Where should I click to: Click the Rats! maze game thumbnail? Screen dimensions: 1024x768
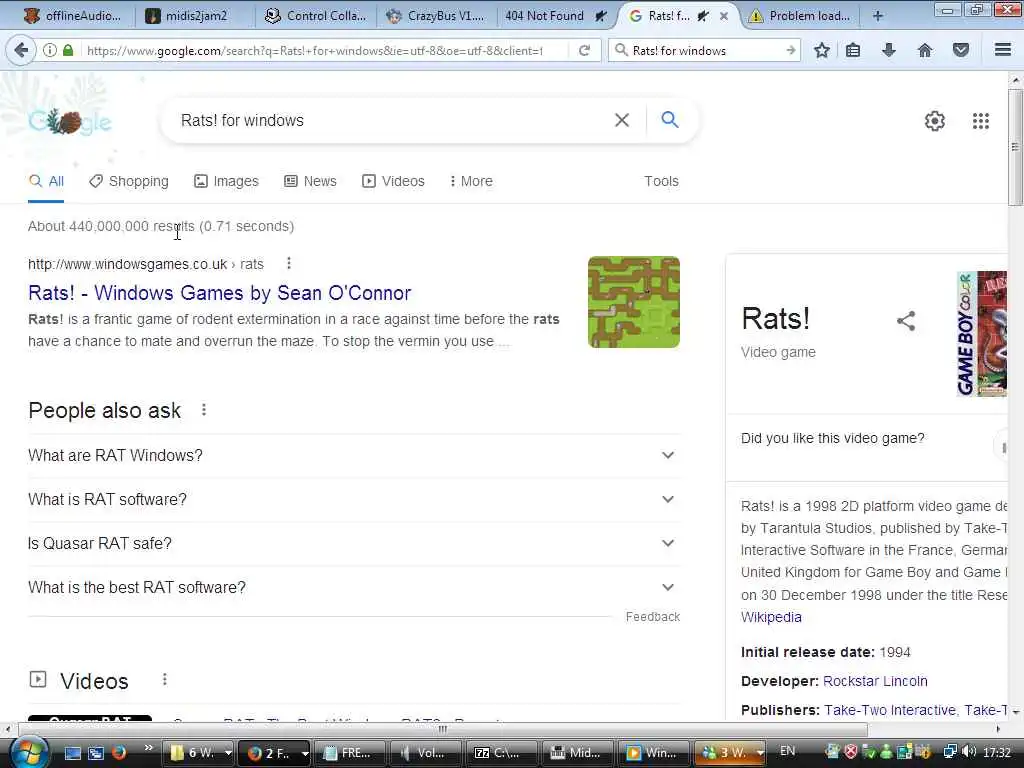pyautogui.click(x=633, y=302)
